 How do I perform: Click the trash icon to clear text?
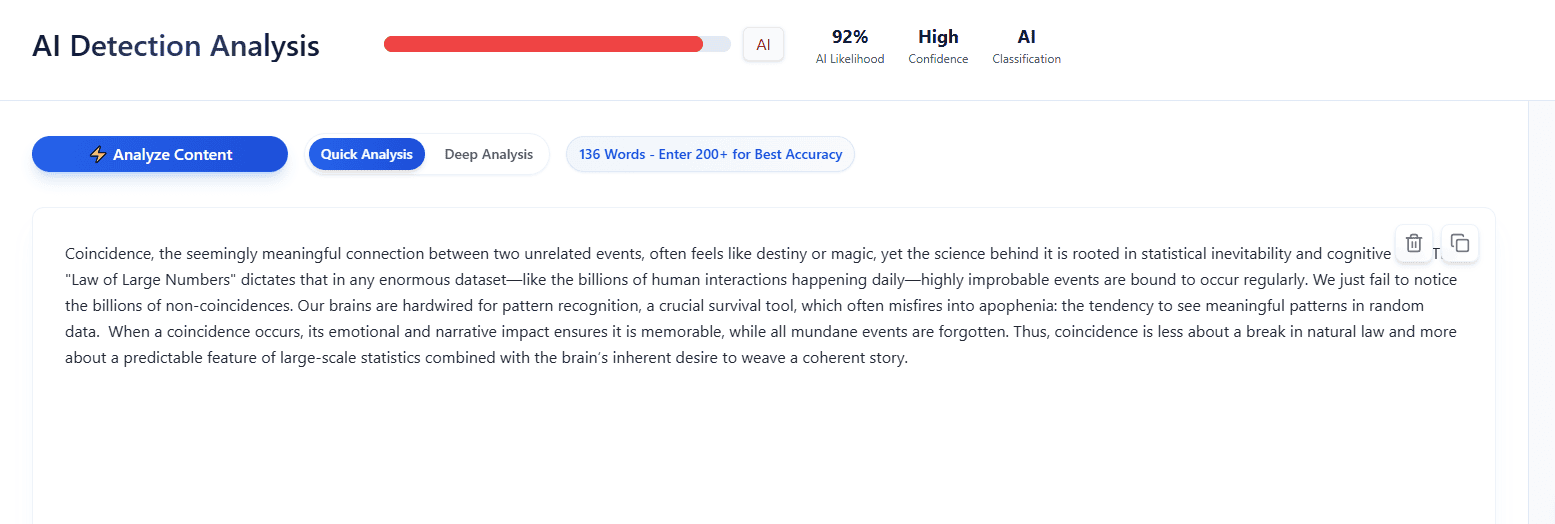(x=1414, y=243)
